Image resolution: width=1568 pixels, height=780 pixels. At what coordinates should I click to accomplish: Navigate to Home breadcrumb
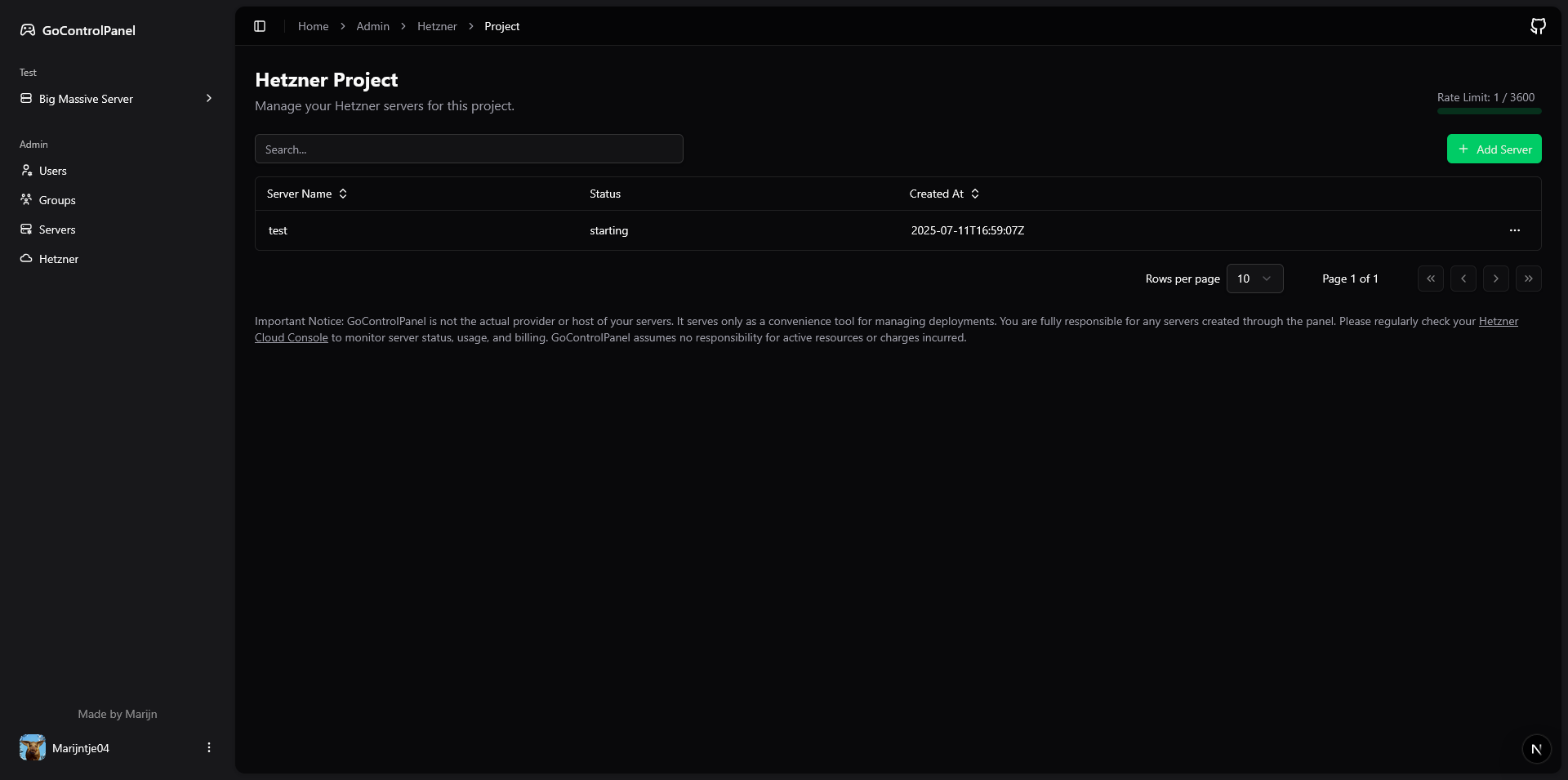coord(313,26)
